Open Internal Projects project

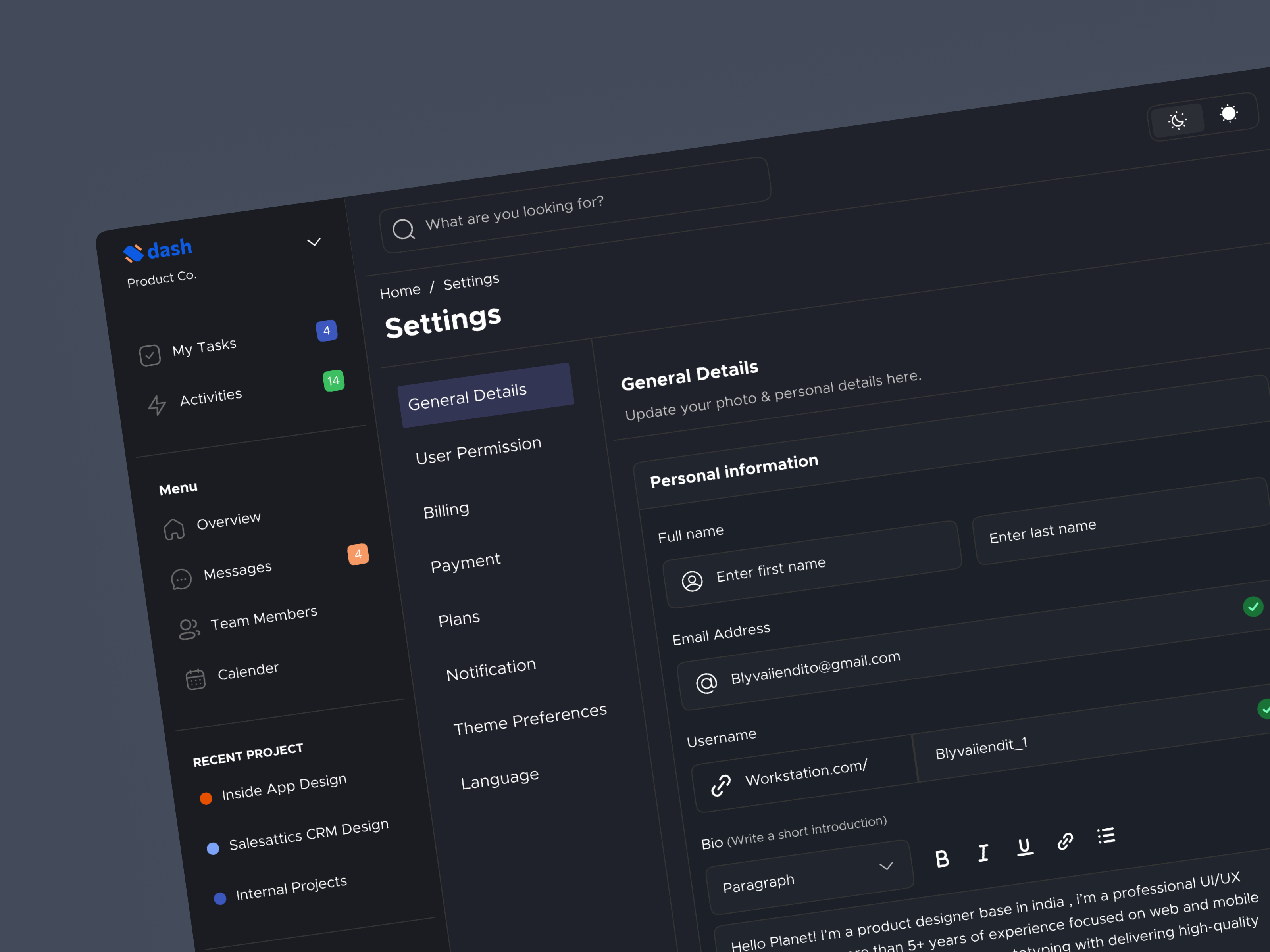(x=291, y=888)
